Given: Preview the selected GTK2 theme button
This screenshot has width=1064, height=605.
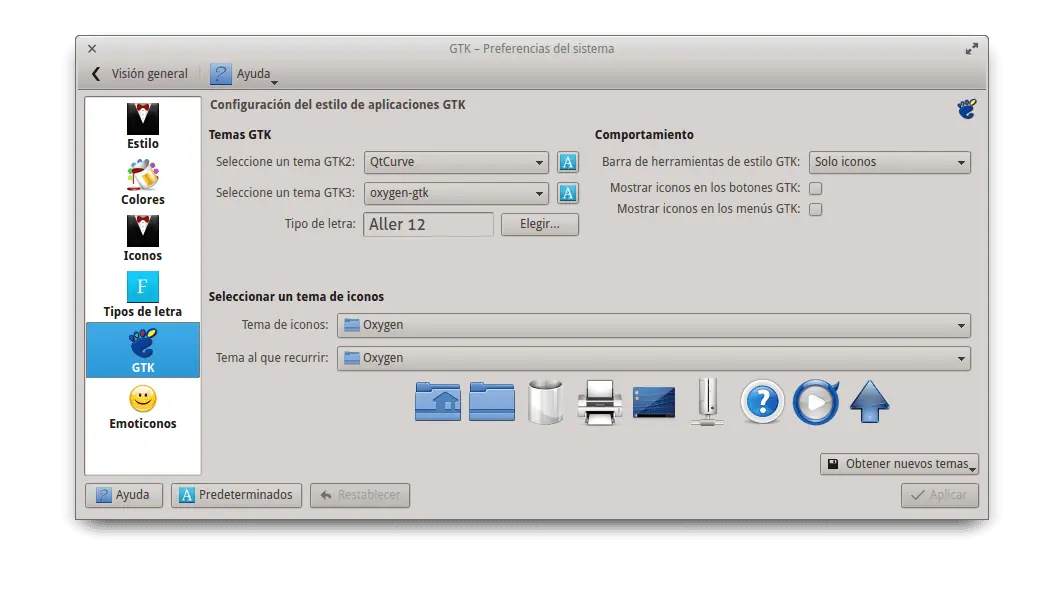Looking at the screenshot, I should 568,162.
